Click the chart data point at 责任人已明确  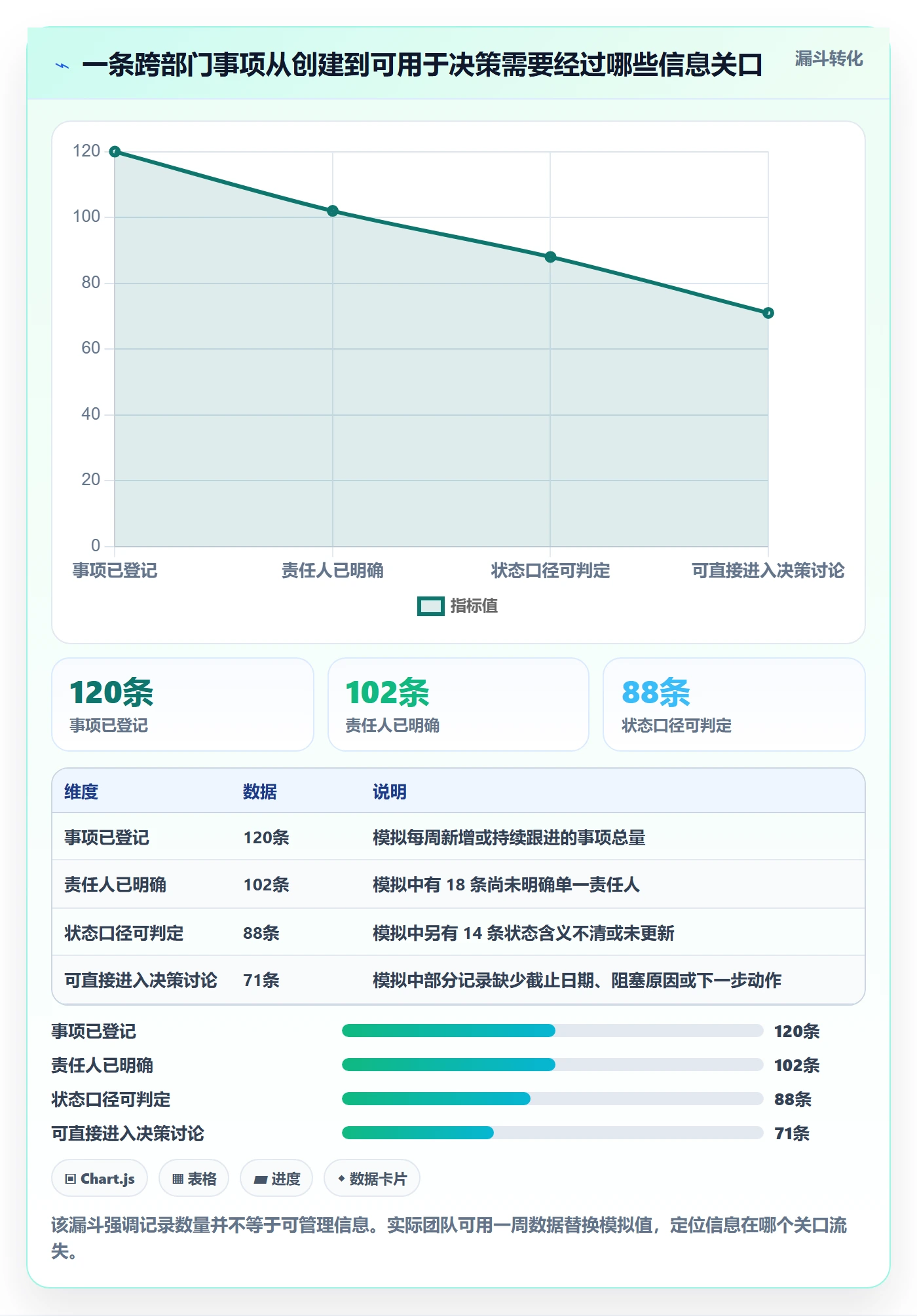(x=333, y=211)
